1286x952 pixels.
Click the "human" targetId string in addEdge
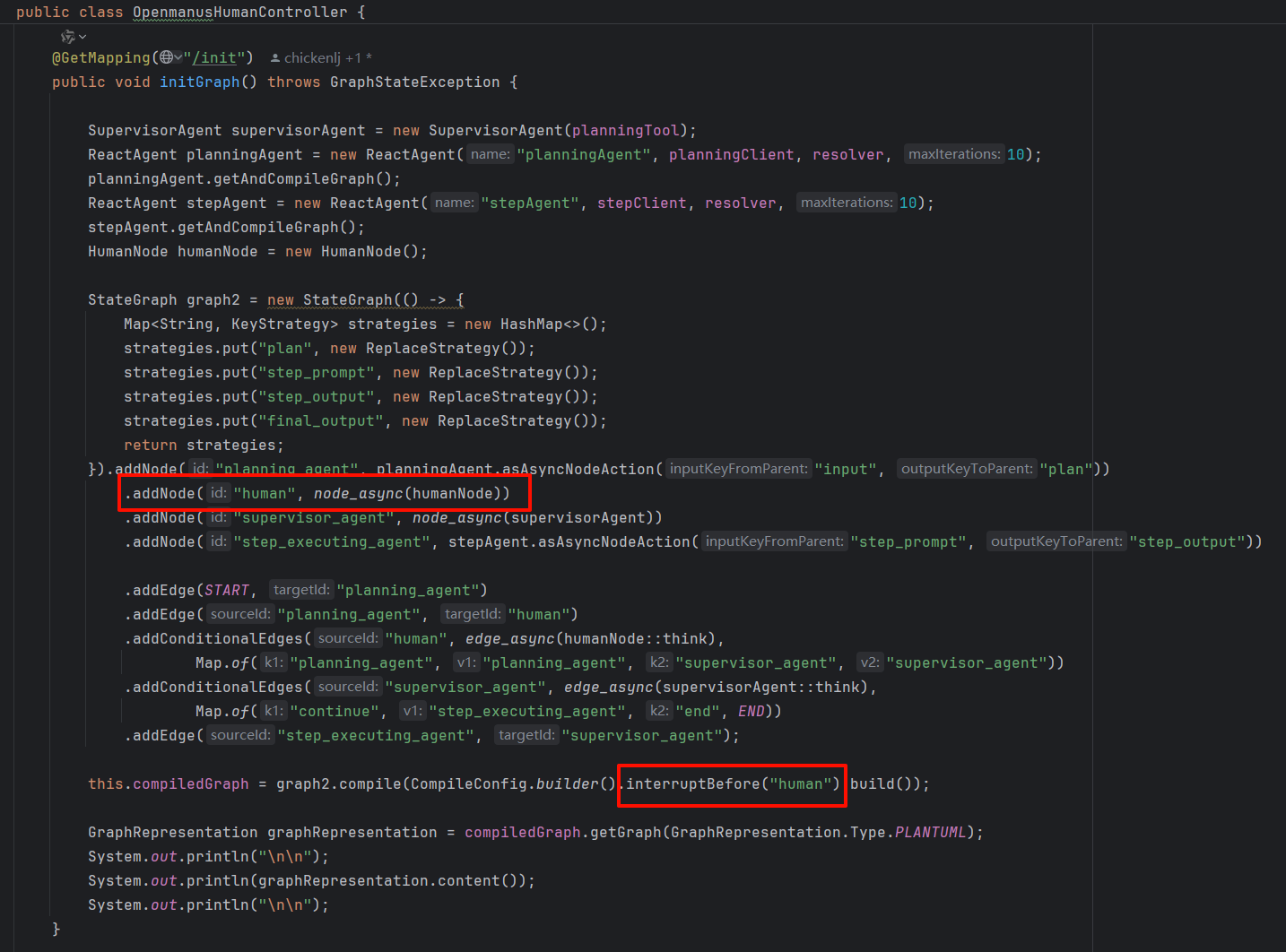tap(538, 614)
